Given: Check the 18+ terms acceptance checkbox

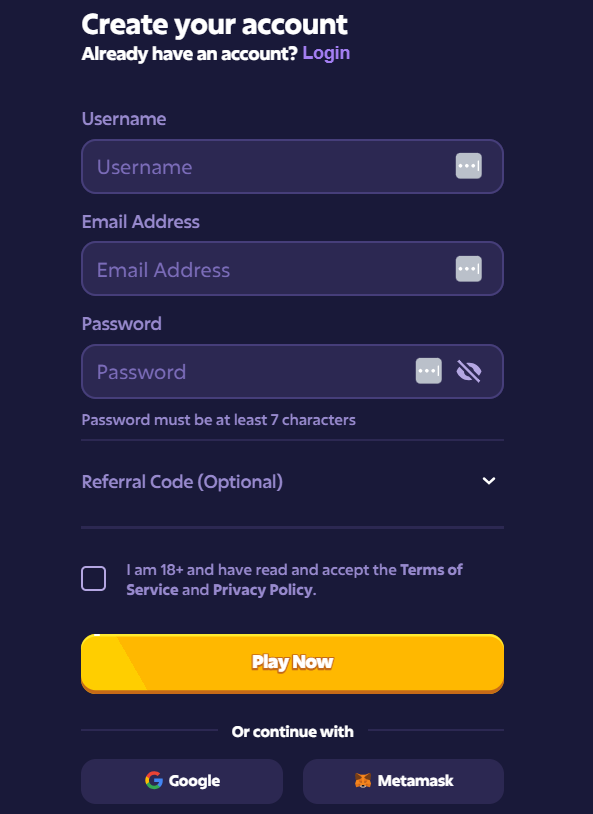Looking at the screenshot, I should tap(93, 578).
